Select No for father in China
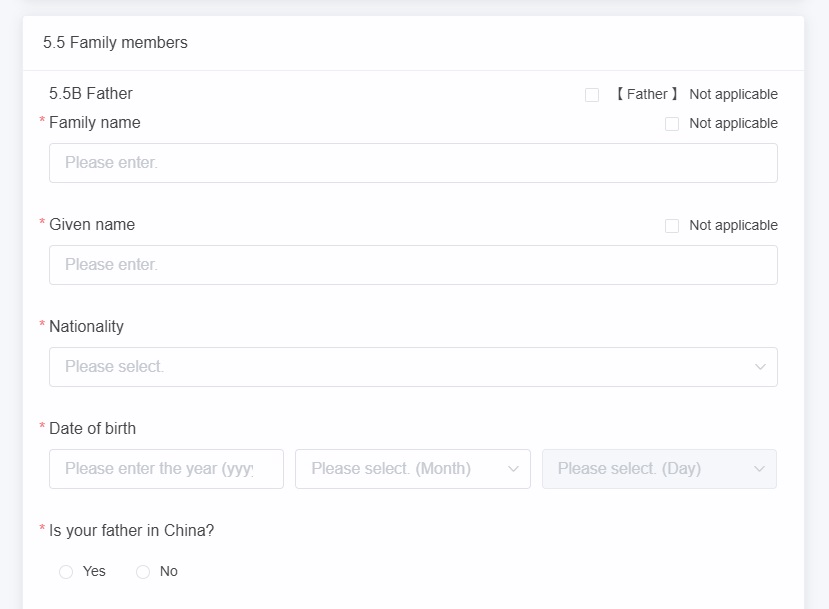Viewport: 829px width, 609px height. tap(143, 572)
